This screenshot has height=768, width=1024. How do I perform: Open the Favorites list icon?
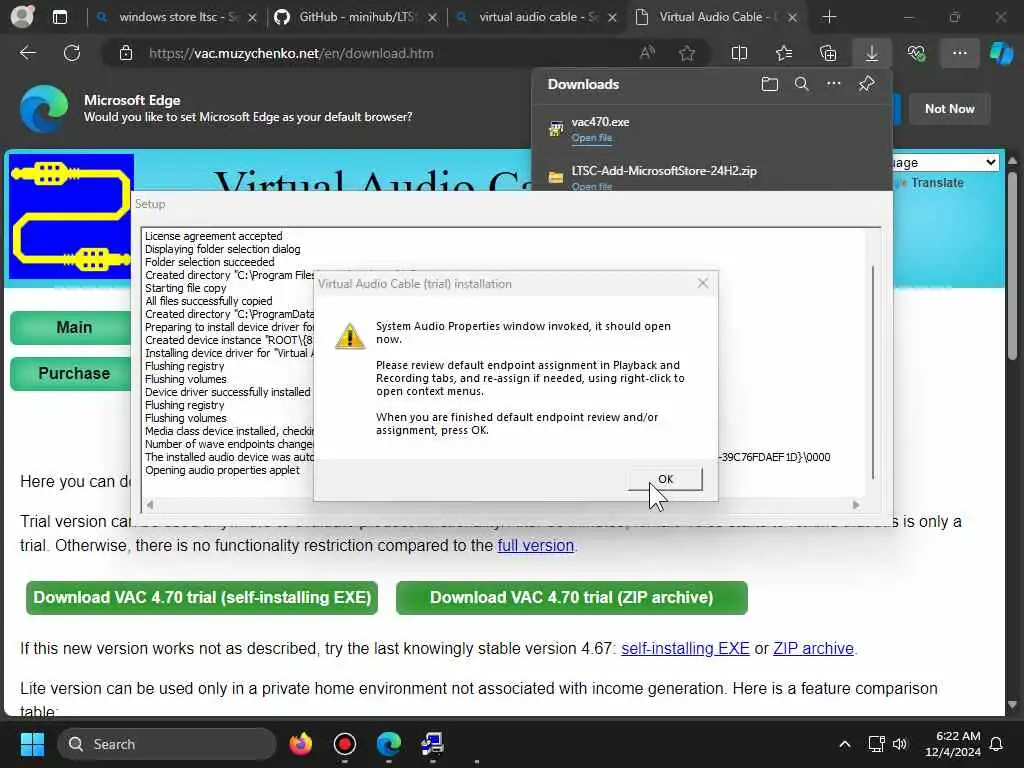pyautogui.click(x=784, y=54)
